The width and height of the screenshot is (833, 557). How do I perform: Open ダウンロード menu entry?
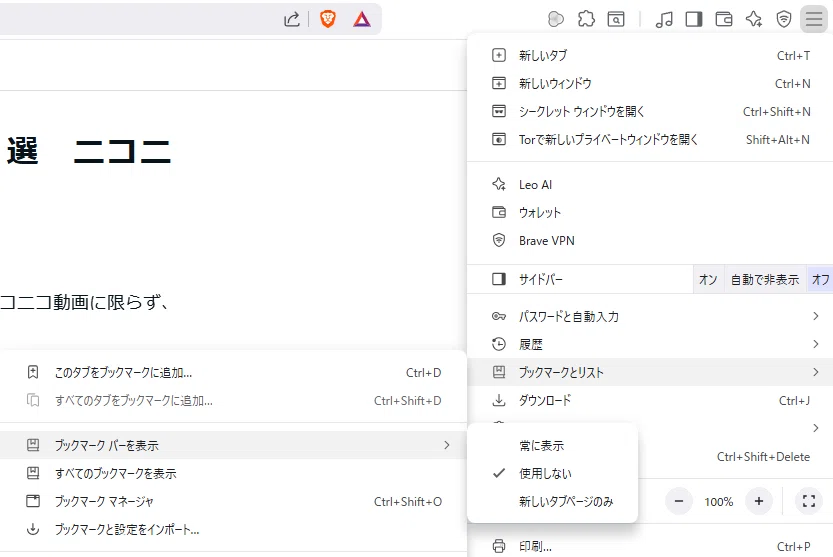pyautogui.click(x=650, y=400)
